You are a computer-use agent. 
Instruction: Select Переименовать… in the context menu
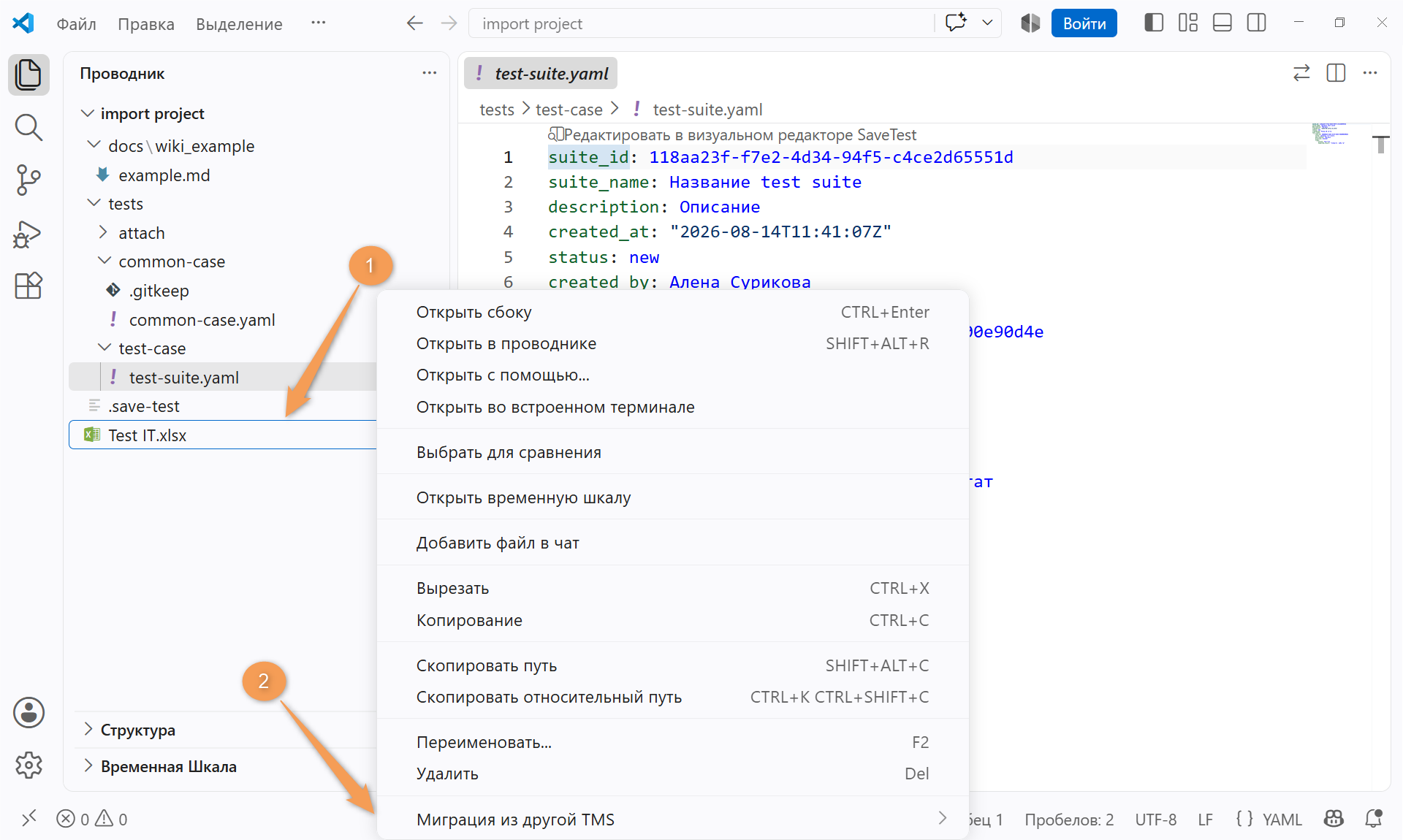(x=673, y=742)
